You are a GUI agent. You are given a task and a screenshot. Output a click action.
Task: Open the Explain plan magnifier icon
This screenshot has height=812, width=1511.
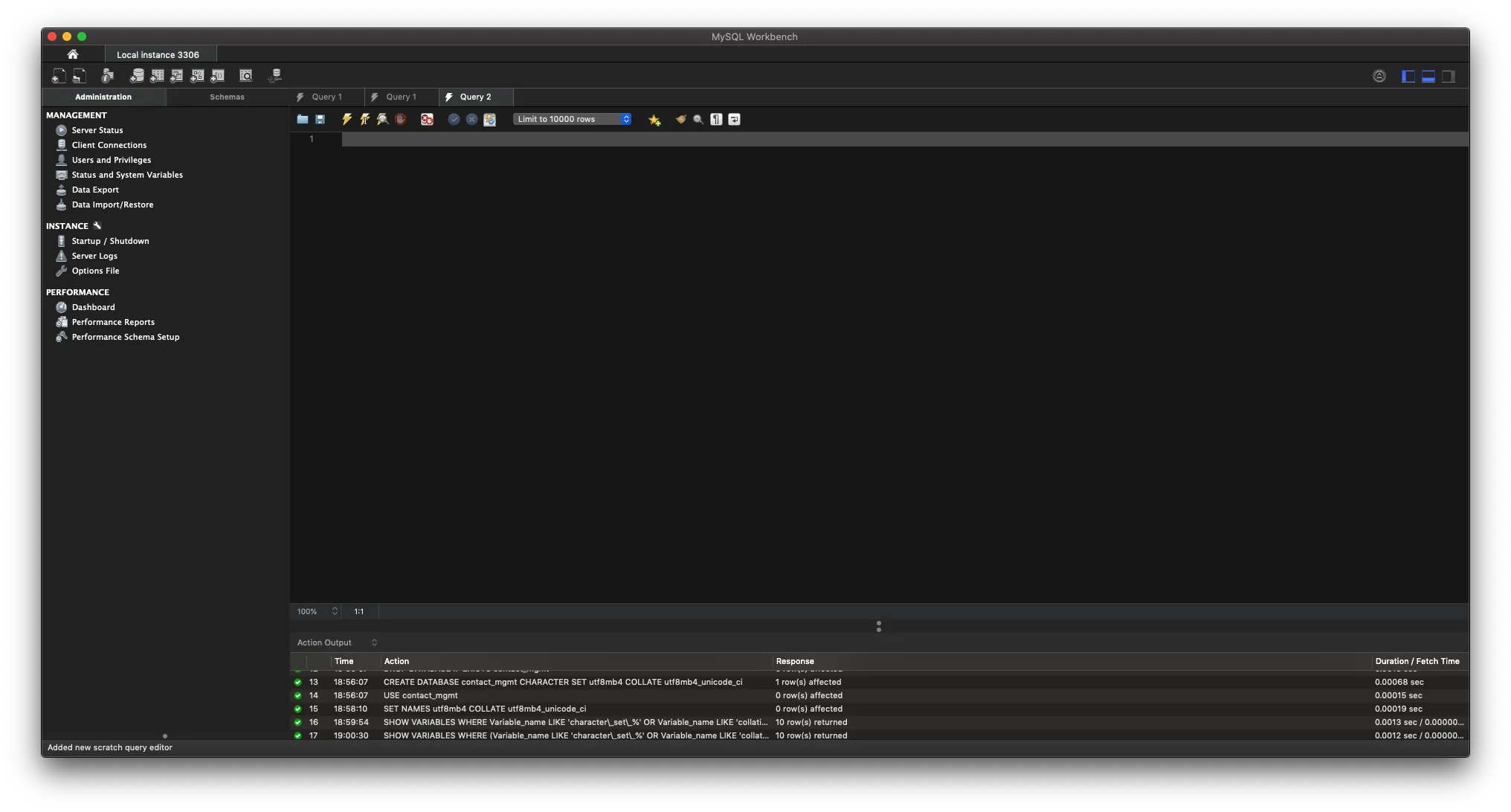pos(382,119)
